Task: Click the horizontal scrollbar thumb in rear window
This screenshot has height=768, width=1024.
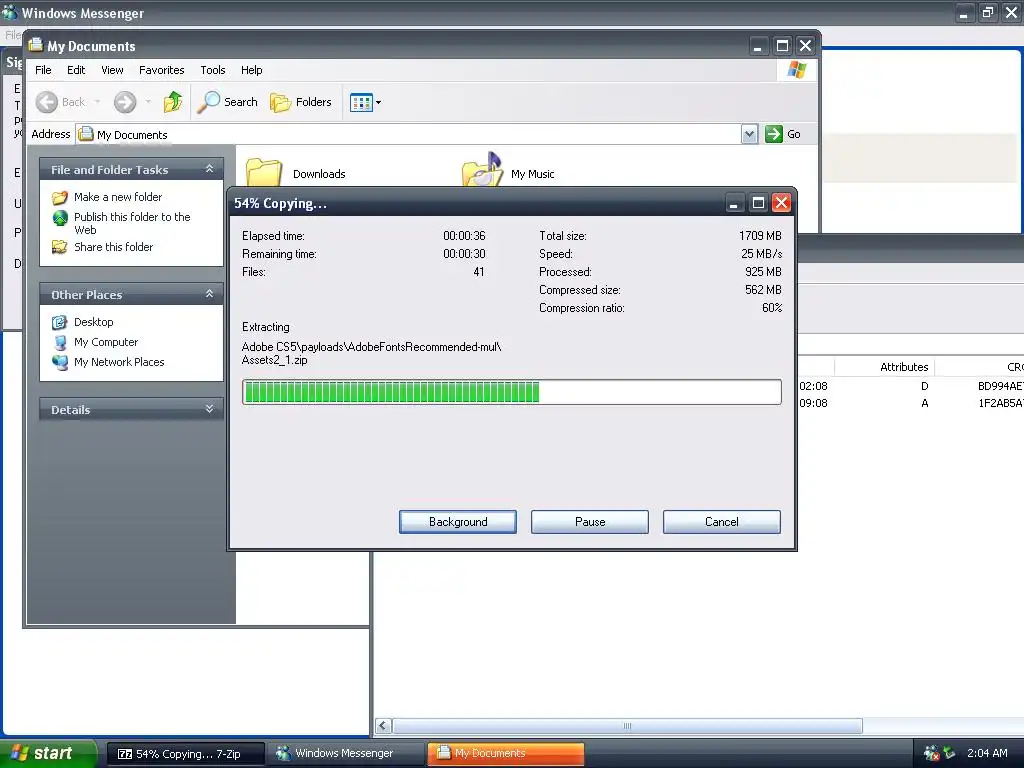Action: (x=627, y=726)
